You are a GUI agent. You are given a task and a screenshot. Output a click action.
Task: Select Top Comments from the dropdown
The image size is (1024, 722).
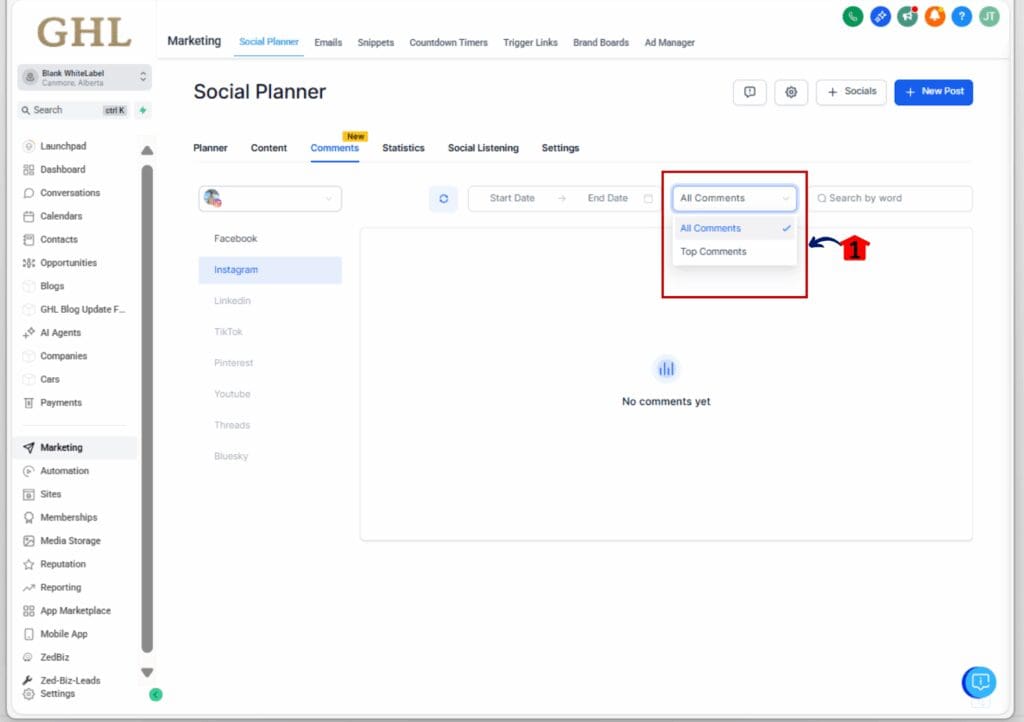pos(712,251)
